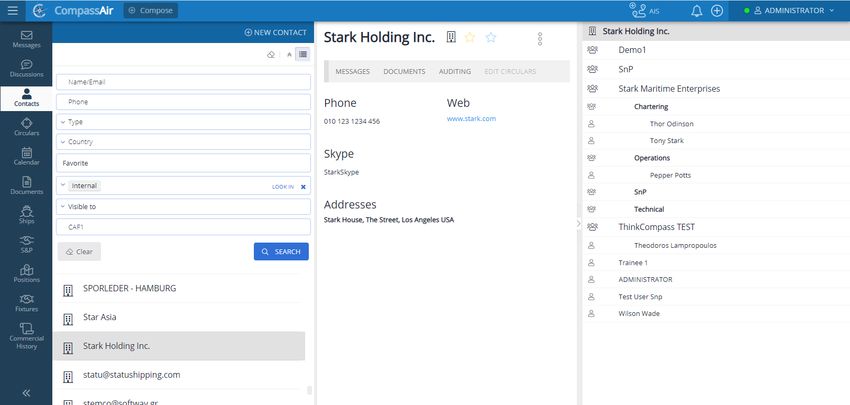Click the Clear button
Screen dimensions: 850x405
[x=79, y=252]
